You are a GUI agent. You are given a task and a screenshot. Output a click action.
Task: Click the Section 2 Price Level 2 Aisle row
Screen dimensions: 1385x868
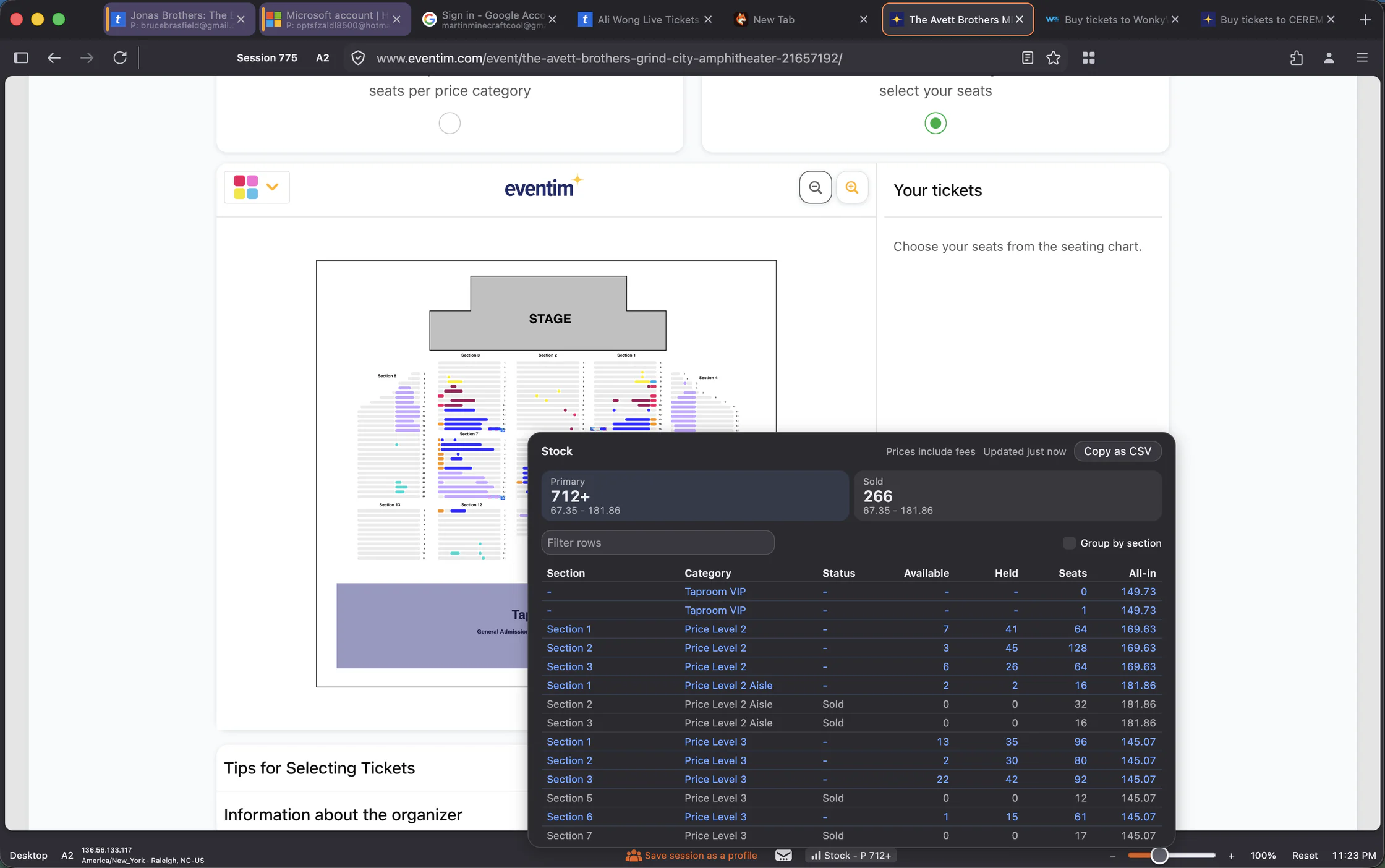click(x=851, y=705)
